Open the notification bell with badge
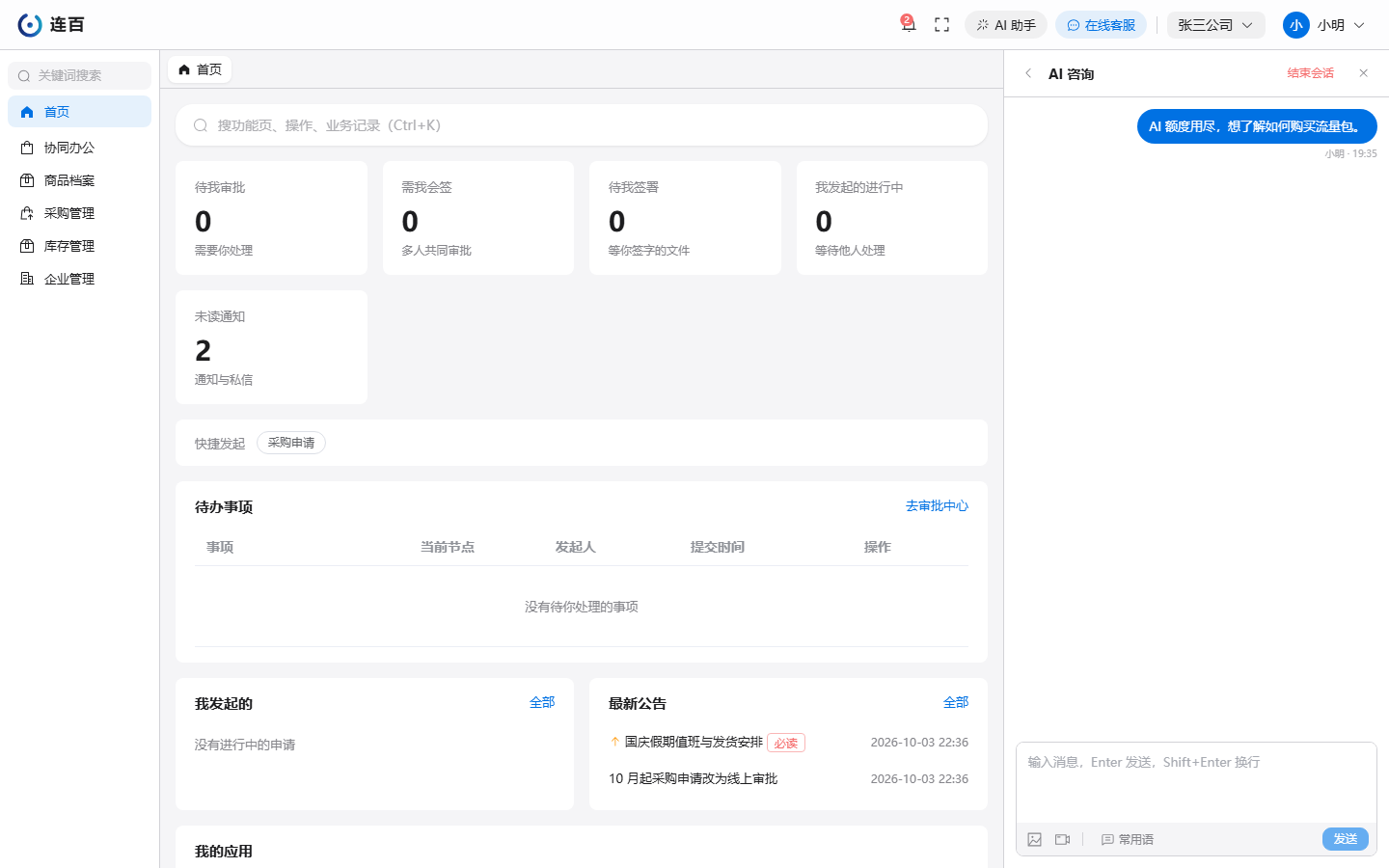The width and height of the screenshot is (1389, 868). point(908,24)
